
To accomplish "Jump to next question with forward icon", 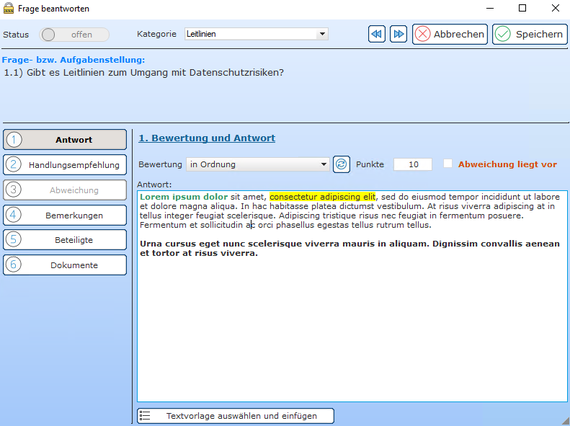I will point(398,34).
